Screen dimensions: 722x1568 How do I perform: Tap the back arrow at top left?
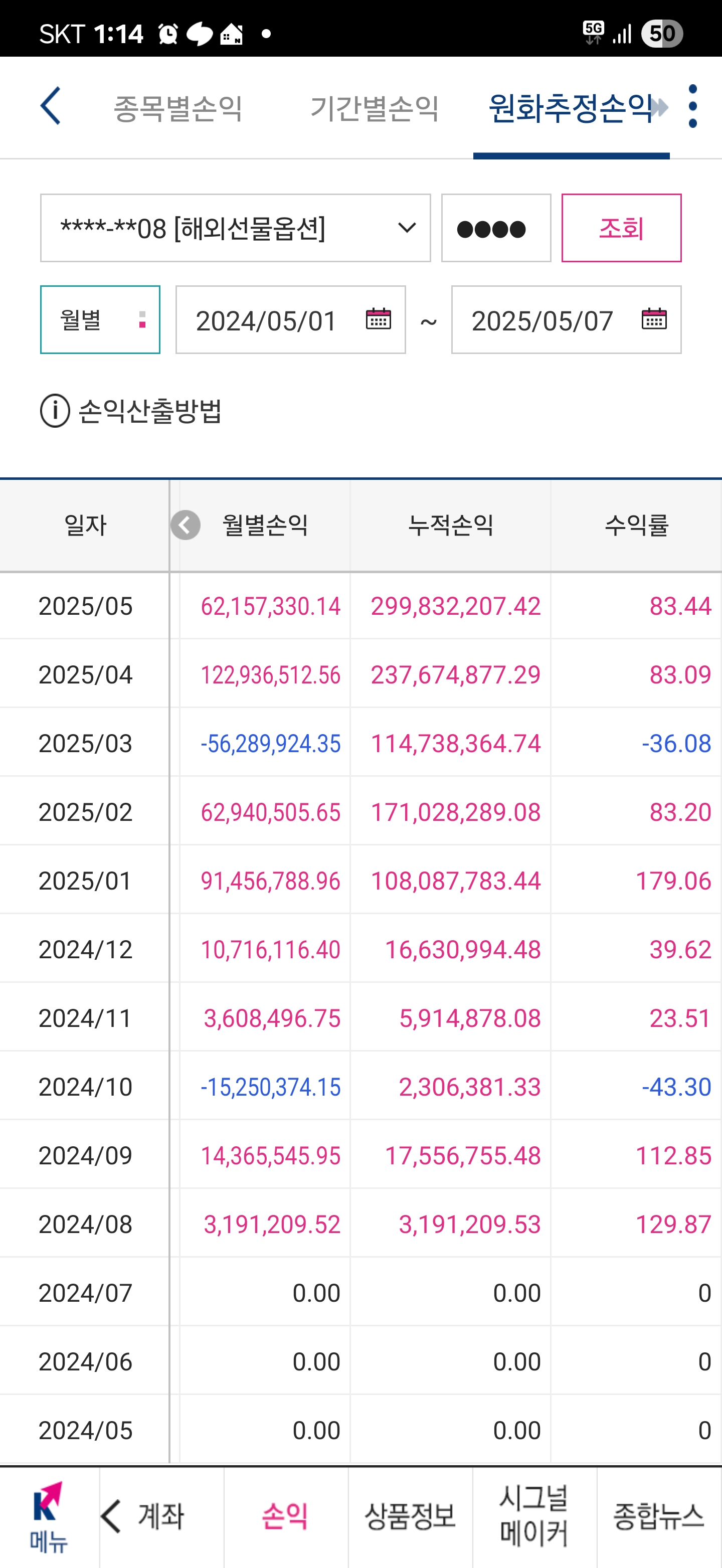(51, 106)
